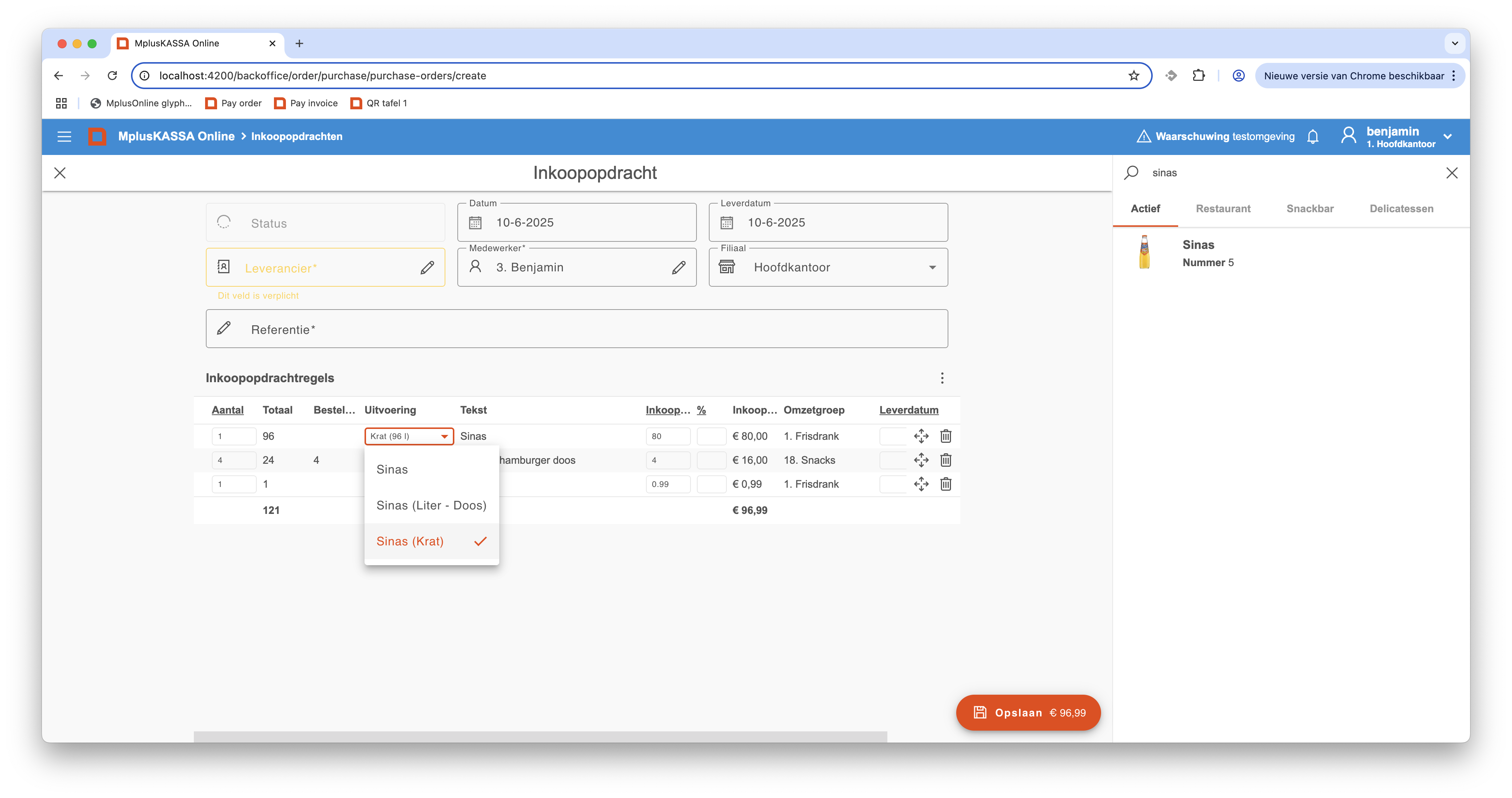Click the Inkoop price field showing 0.99

668,484
